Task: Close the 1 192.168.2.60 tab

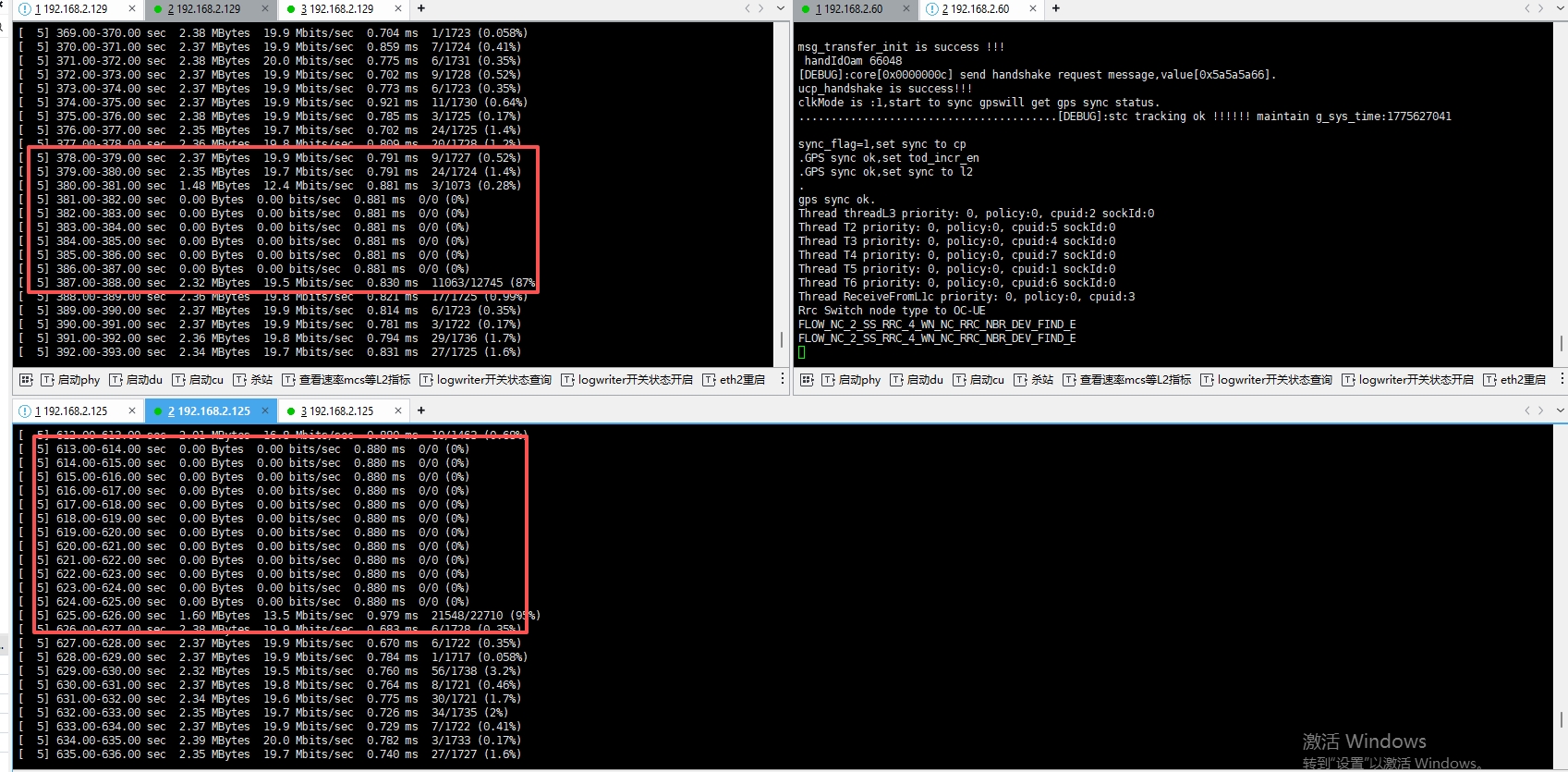Action: coord(907,8)
